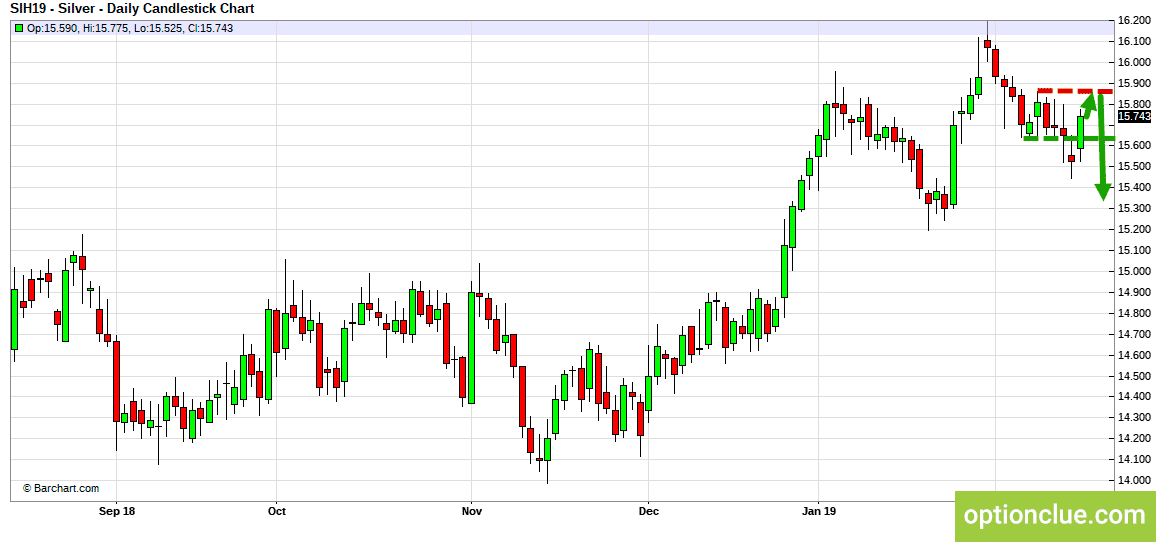Click the 15.300 price axis label
1156x542 pixels.
click(x=1135, y=209)
